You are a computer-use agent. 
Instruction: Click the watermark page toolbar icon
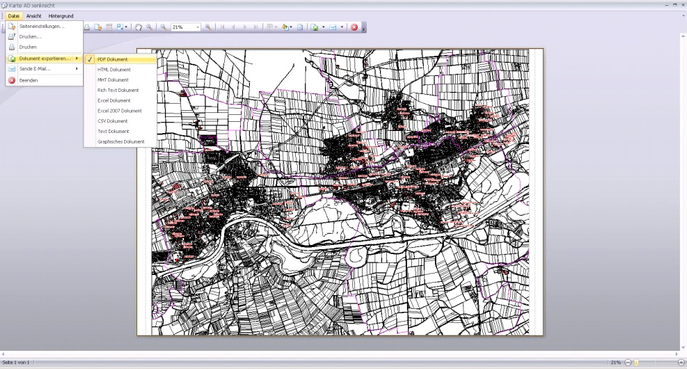point(300,27)
